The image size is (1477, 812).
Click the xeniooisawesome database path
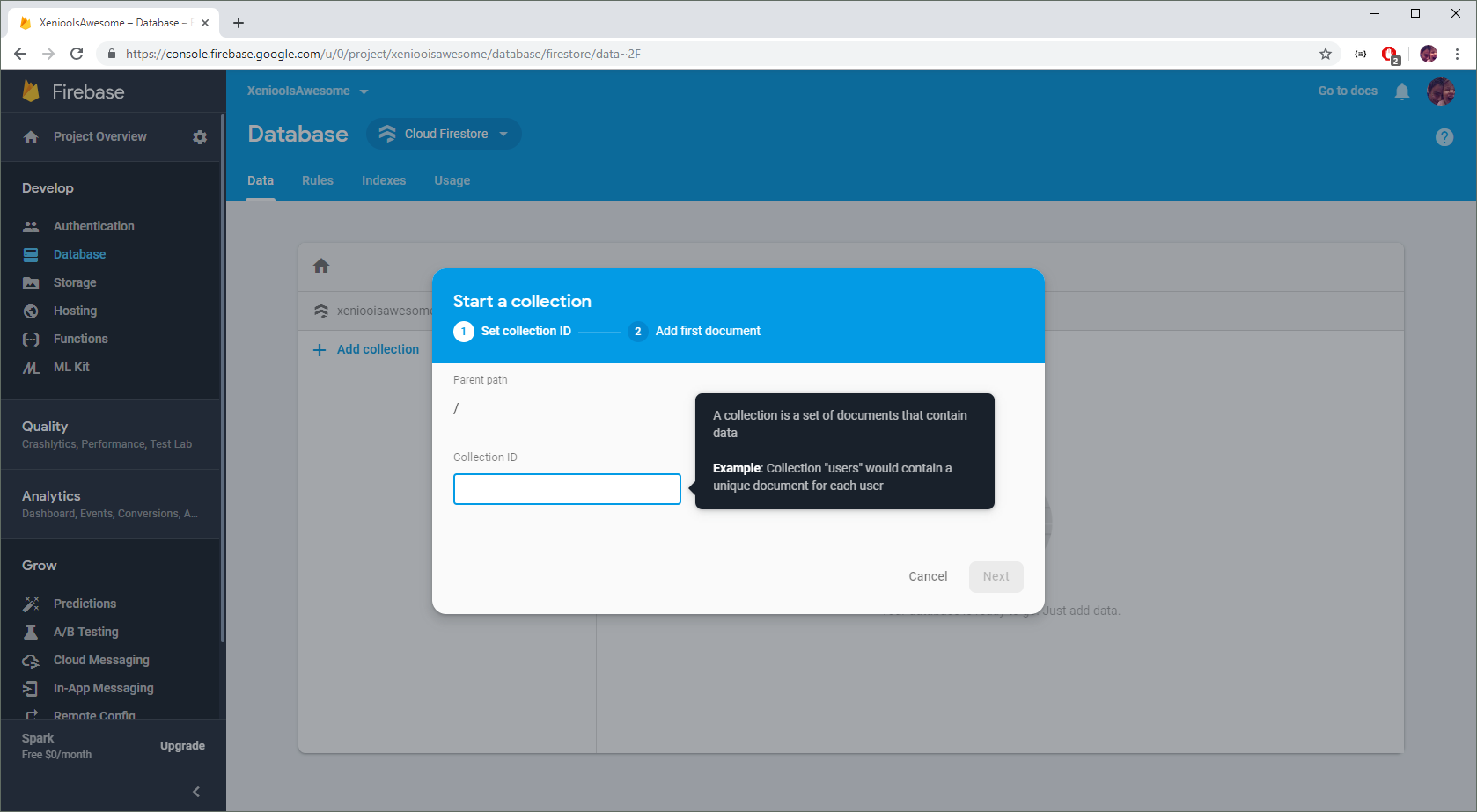coord(385,311)
